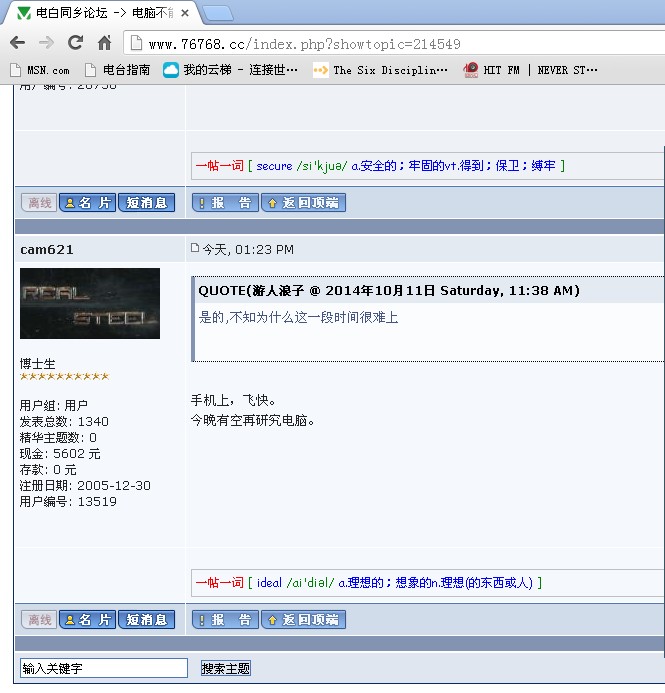
Task: Open the 电白指南 bookmark
Action: [117, 70]
